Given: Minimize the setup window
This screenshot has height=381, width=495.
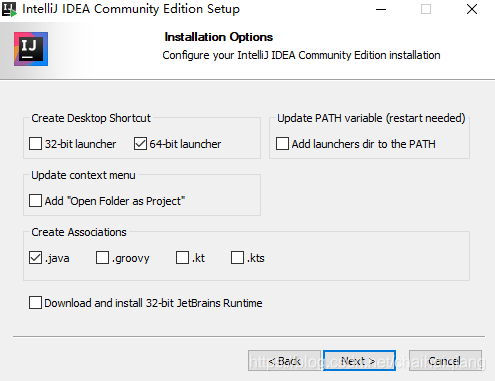Looking at the screenshot, I should (x=381, y=9).
